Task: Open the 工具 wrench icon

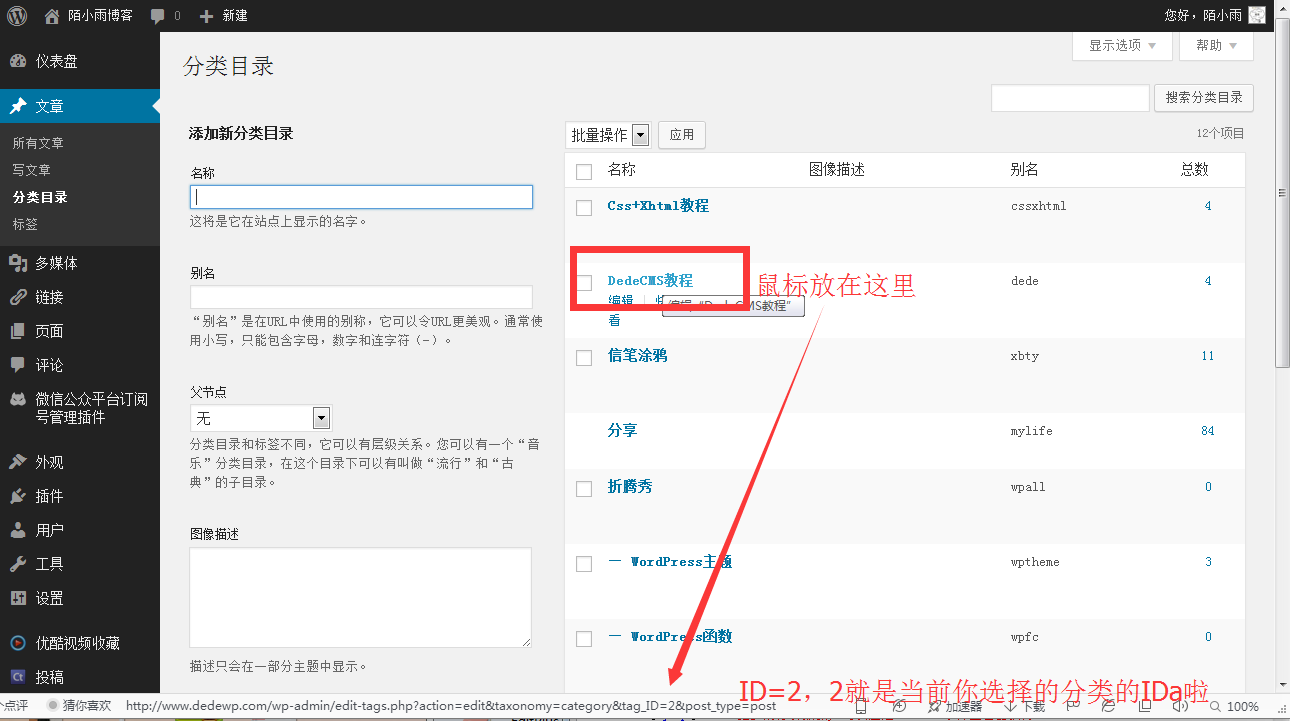Action: click(x=18, y=564)
